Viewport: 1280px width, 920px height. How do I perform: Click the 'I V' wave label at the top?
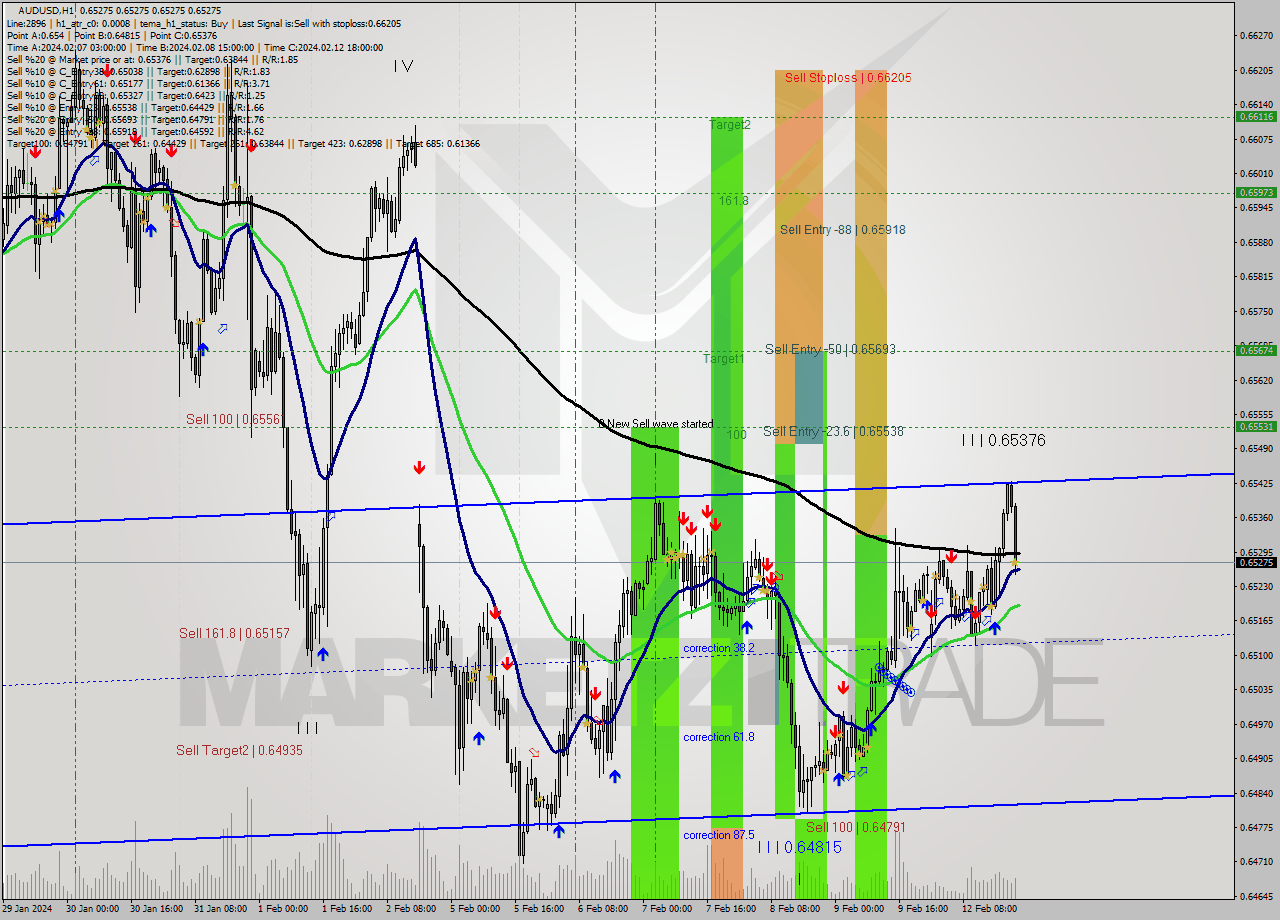coord(403,66)
